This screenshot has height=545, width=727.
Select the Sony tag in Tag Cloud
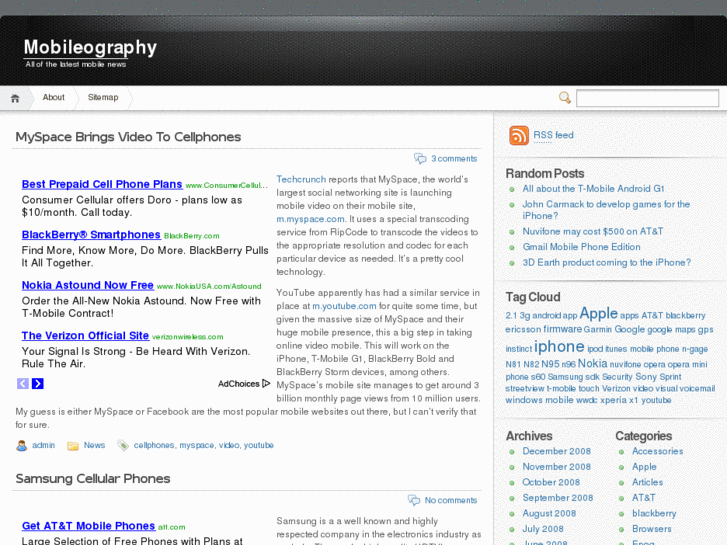coord(646,377)
